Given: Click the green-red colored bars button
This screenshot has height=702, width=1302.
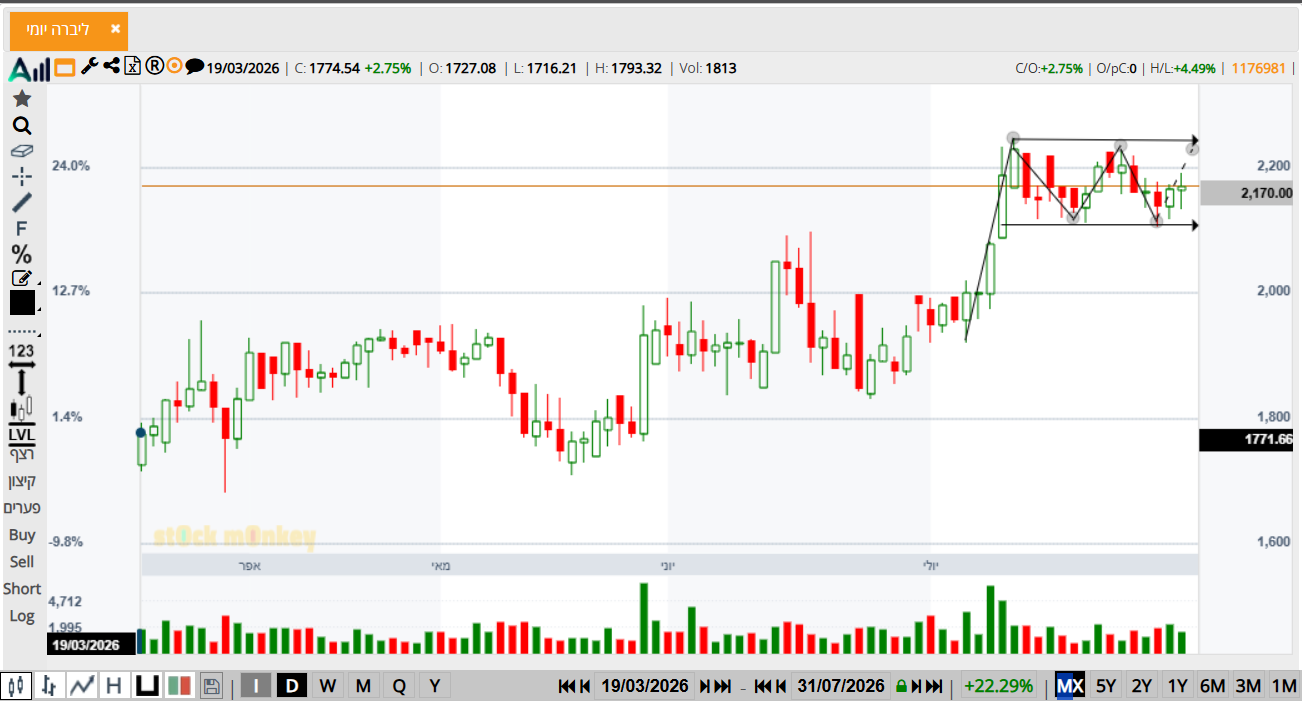Looking at the screenshot, I should click(179, 686).
